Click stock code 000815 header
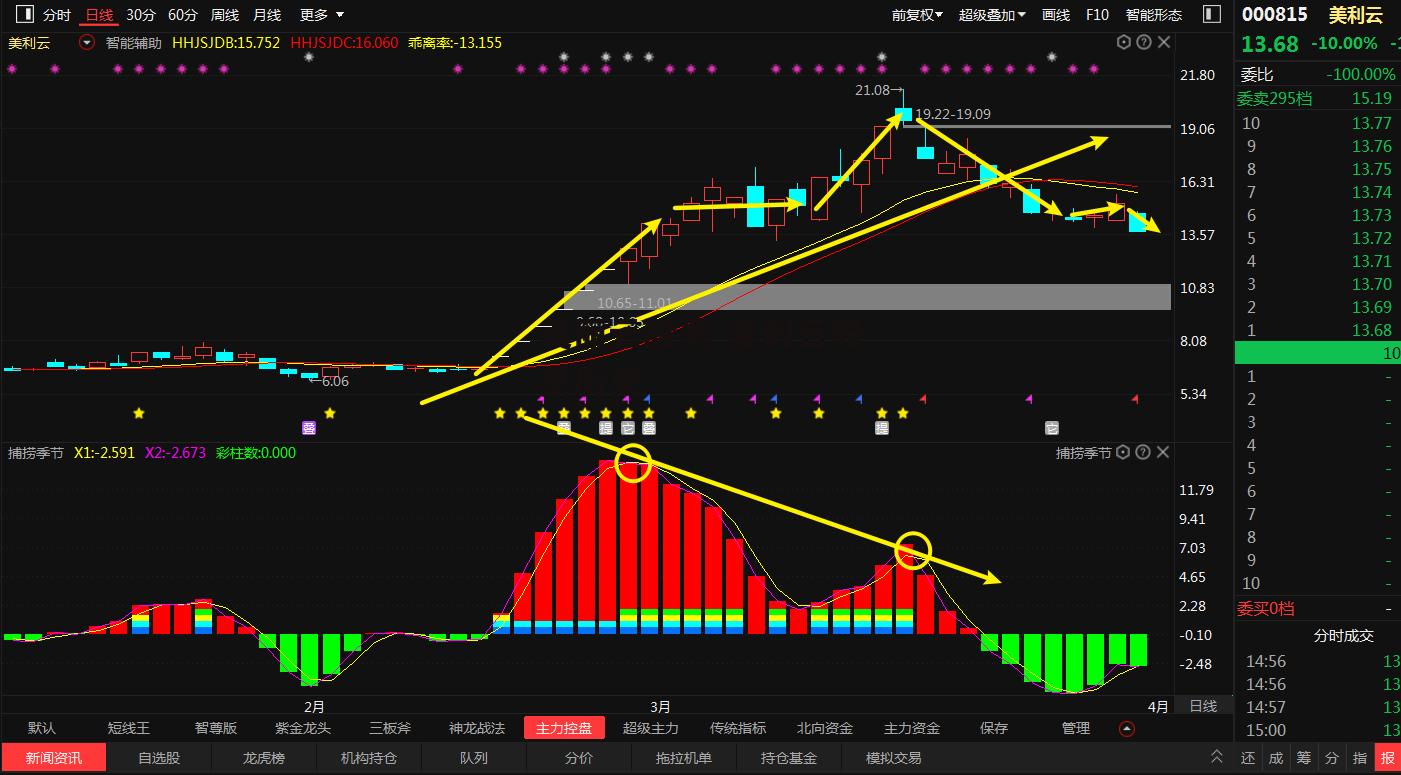 click(x=1274, y=15)
